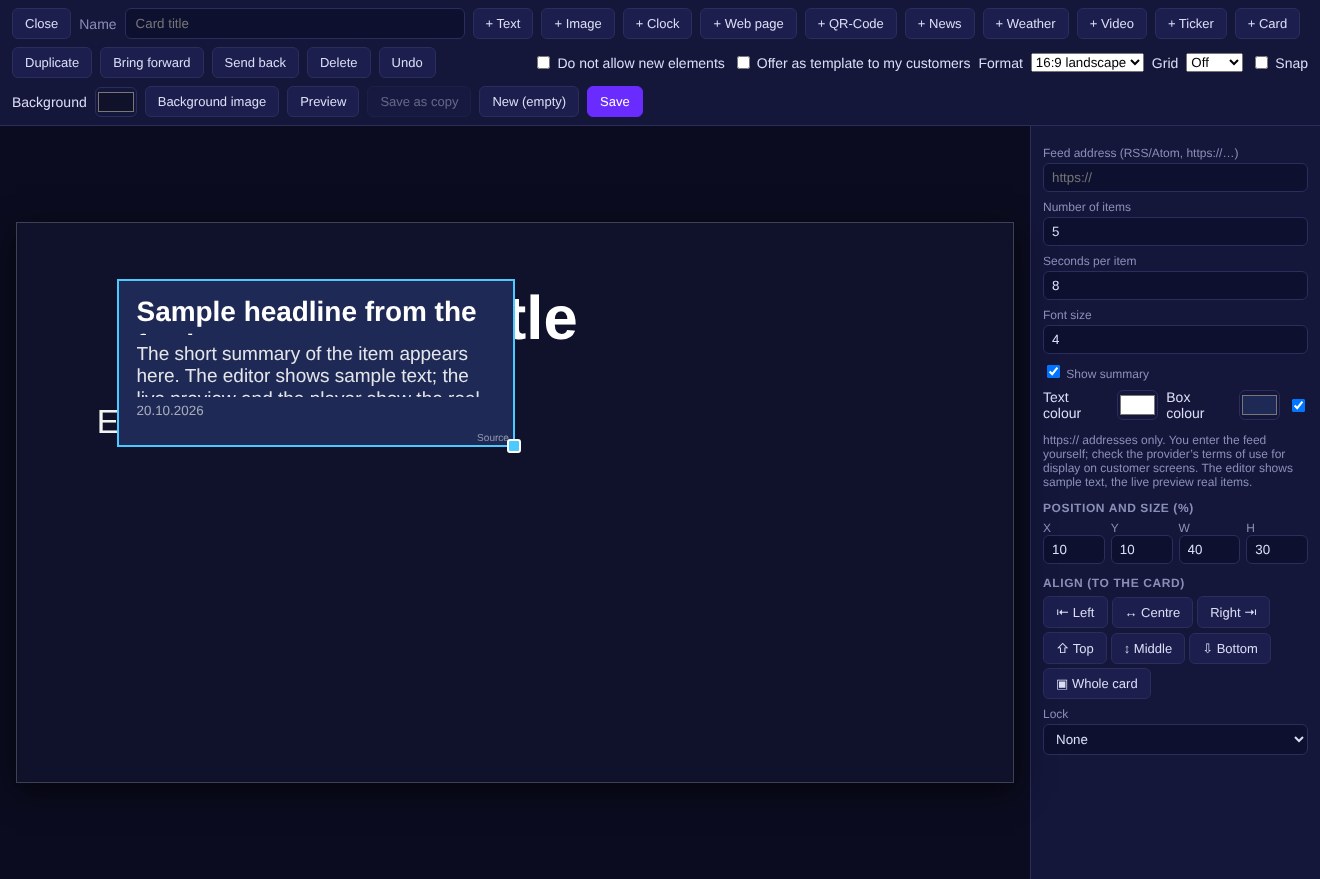Align element to the top

point(1075,648)
